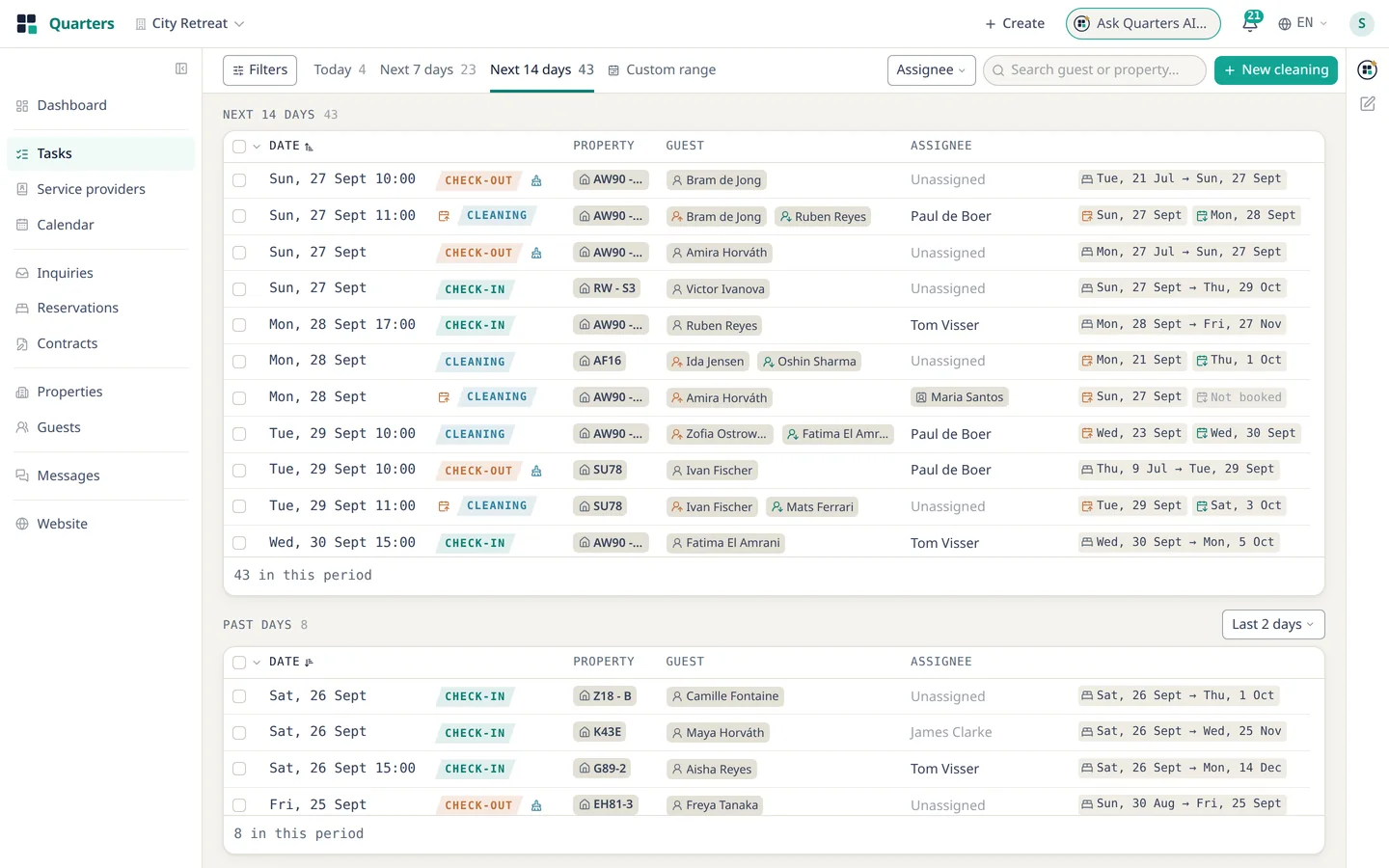Click the edit note icon below AI panel

pos(1367,104)
